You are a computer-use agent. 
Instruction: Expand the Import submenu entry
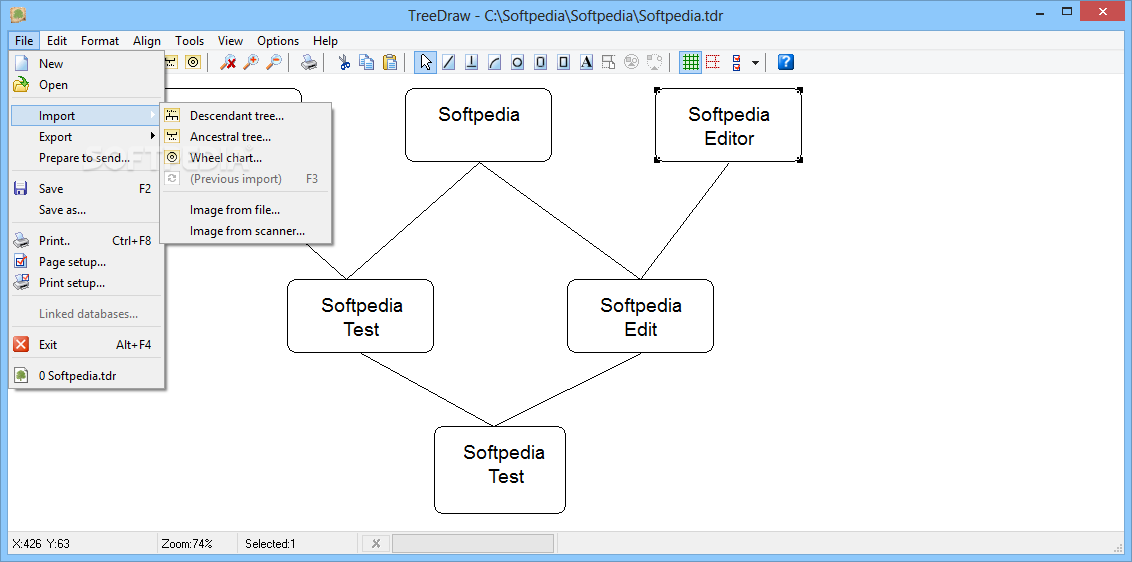(87, 116)
